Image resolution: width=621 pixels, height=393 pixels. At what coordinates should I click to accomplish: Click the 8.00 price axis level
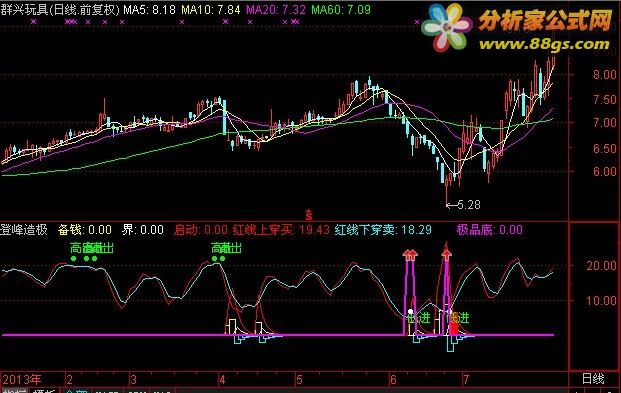point(604,74)
